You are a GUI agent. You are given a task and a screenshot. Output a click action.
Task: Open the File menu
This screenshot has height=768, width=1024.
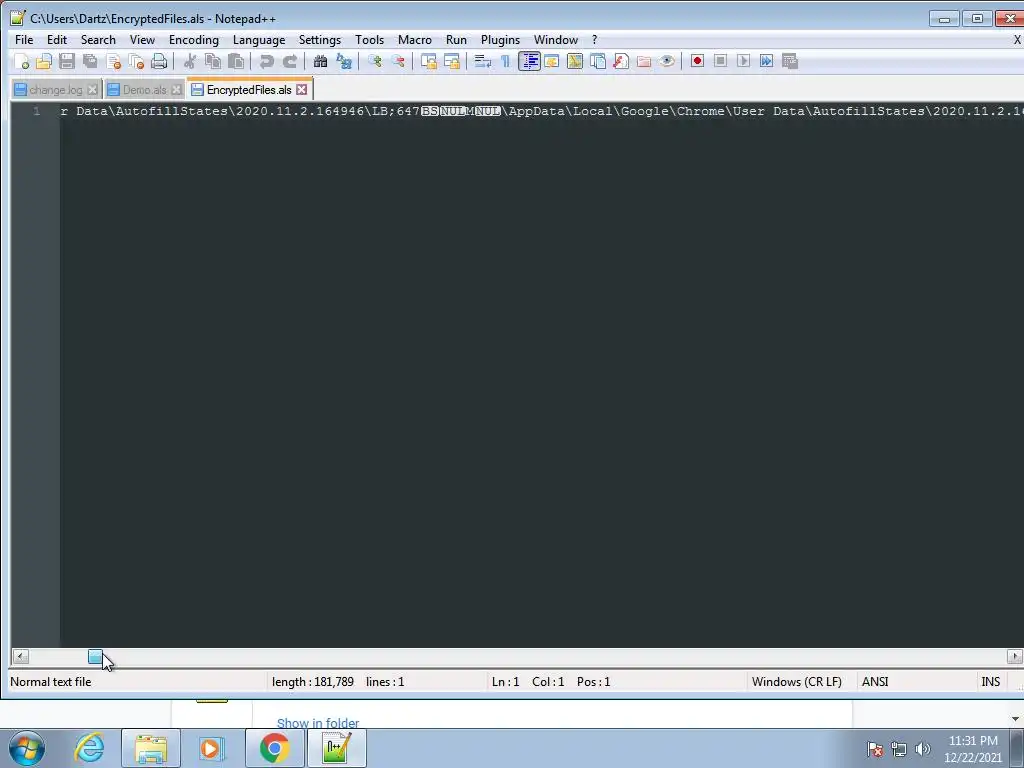coord(24,40)
